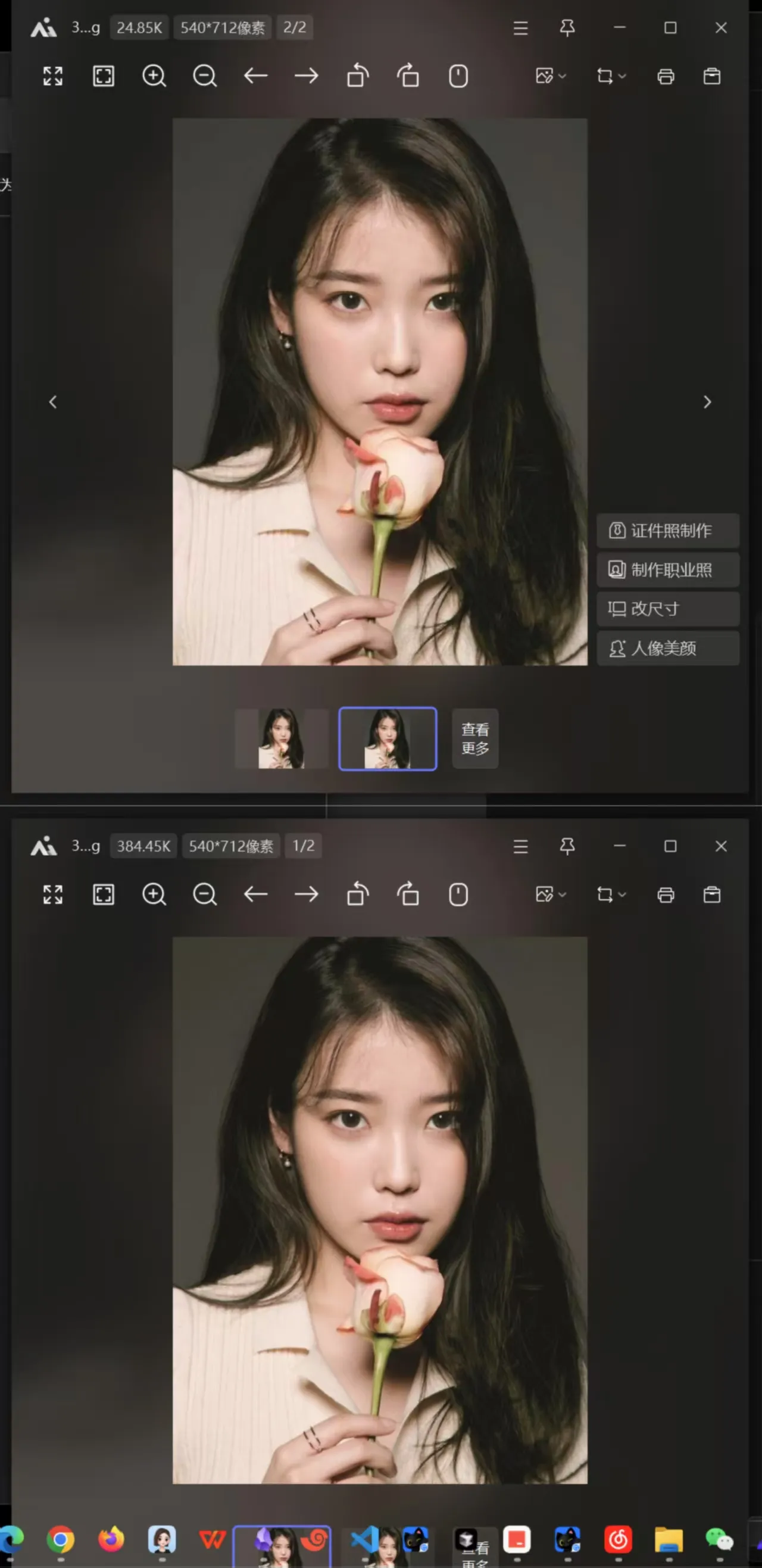Open 证件照制作 ID photo maker
Viewport: 762px width, 1568px height.
(x=669, y=530)
